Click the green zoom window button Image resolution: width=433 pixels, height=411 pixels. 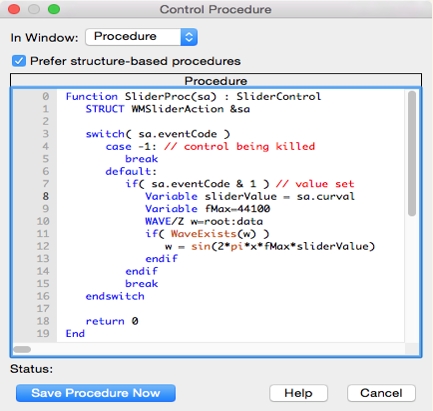[54, 9]
